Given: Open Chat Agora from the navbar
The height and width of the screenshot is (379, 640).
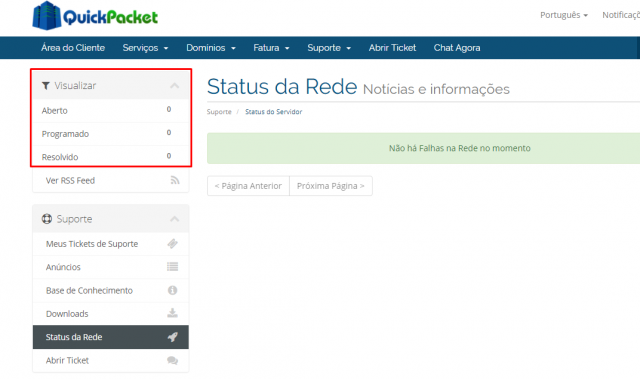Looking at the screenshot, I should (x=457, y=48).
